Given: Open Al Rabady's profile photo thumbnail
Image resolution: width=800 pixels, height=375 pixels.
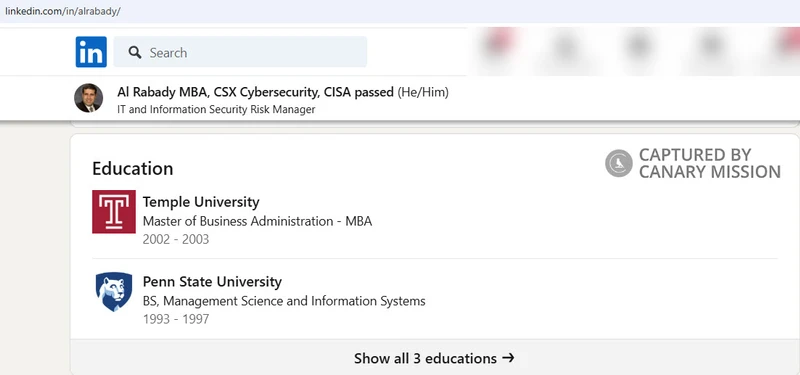Looking at the screenshot, I should (x=88, y=98).
